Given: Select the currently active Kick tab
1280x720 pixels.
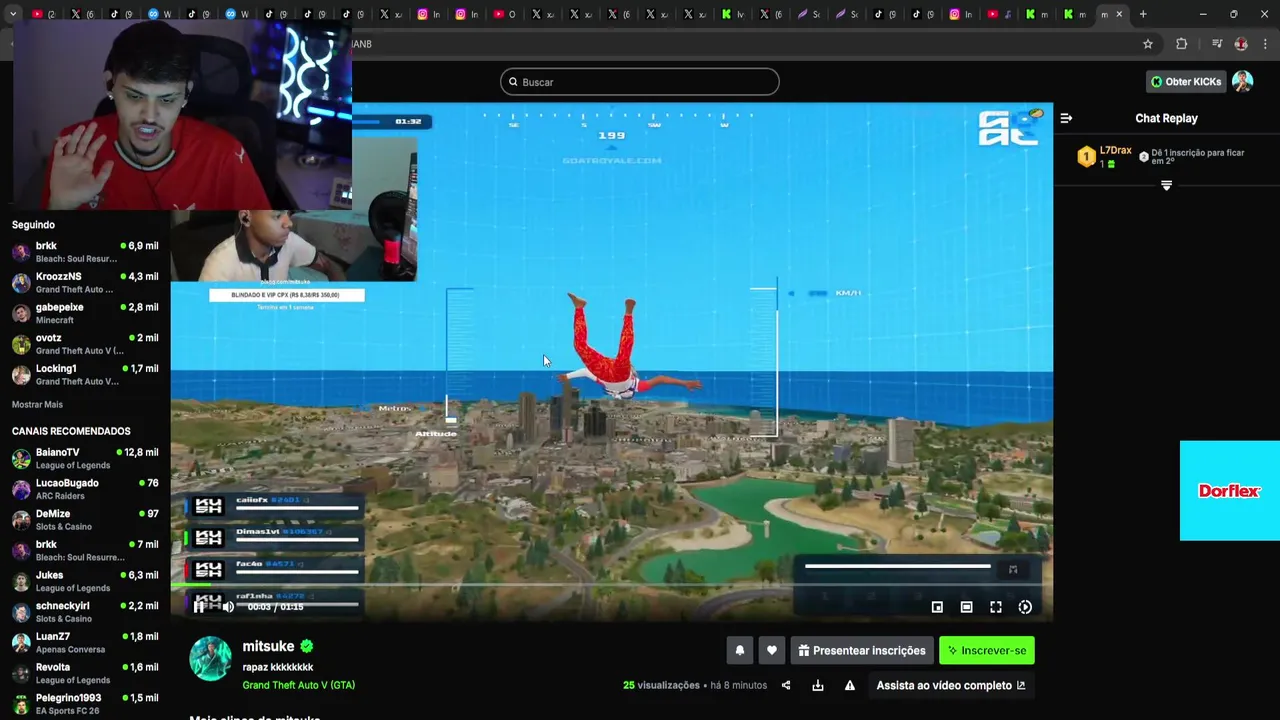Looking at the screenshot, I should coord(1111,14).
